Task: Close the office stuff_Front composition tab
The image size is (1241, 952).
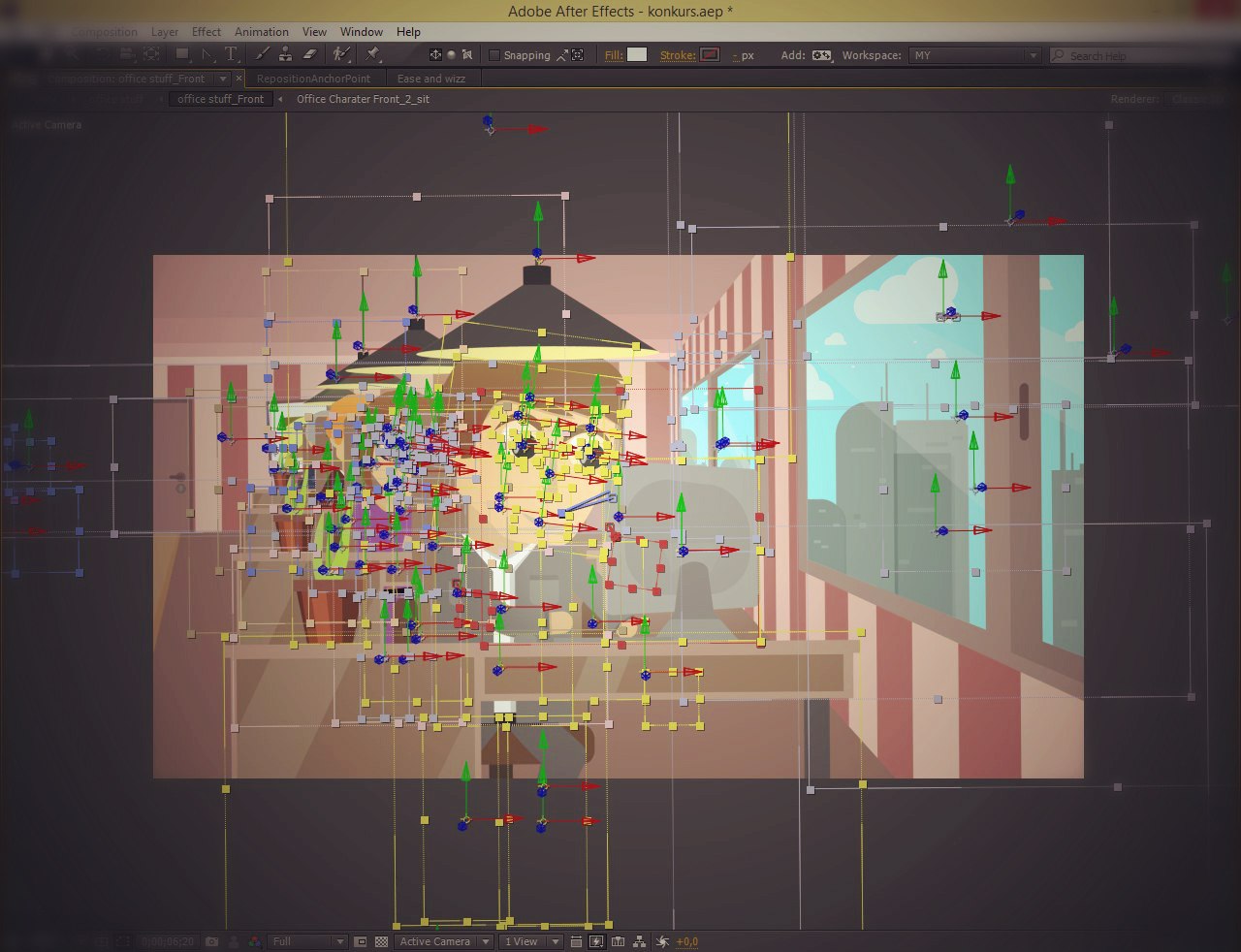Action: click(239, 79)
